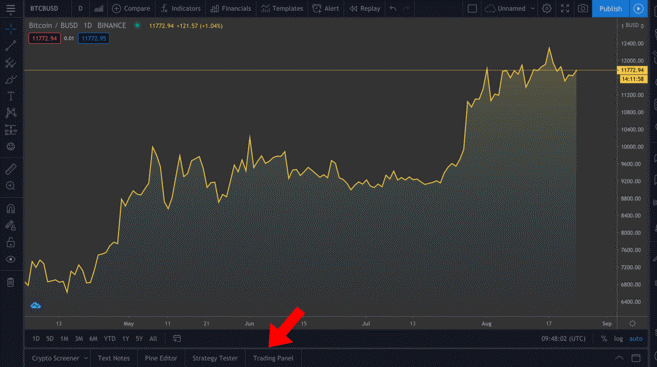Open the Trading Panel tab

pyautogui.click(x=273, y=358)
